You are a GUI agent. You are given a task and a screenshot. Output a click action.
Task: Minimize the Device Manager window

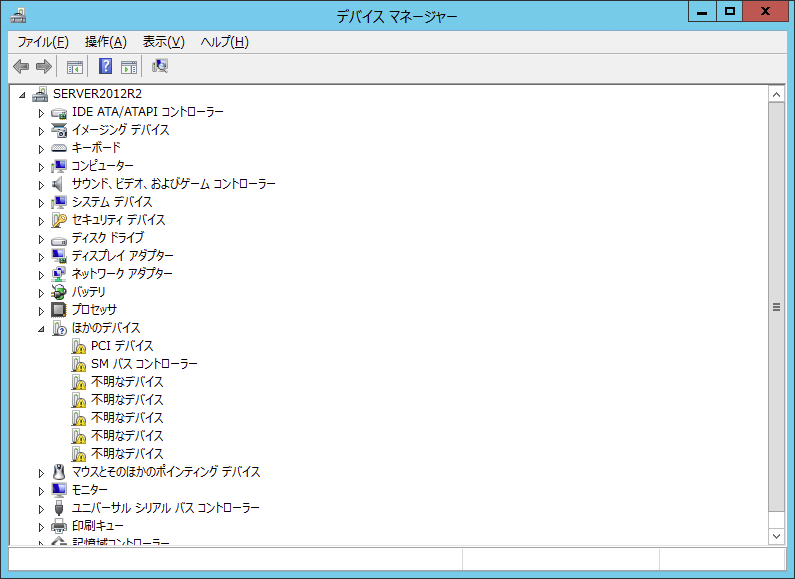tap(702, 12)
